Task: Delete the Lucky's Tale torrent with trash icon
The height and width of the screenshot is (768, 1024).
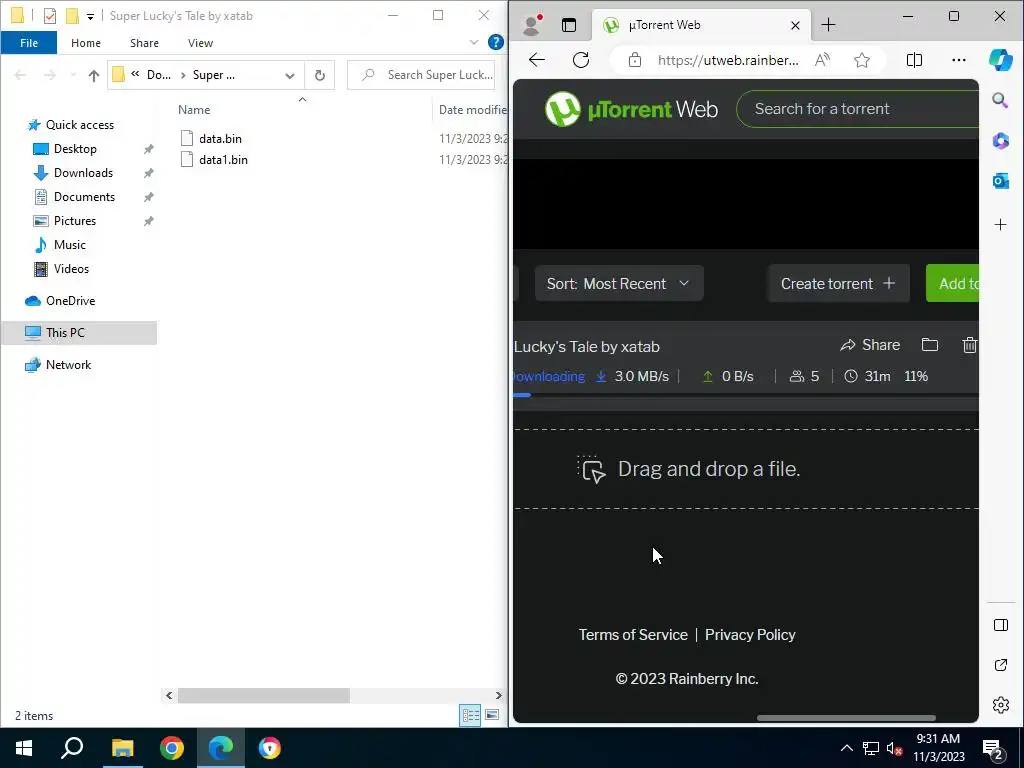Action: [x=970, y=345]
